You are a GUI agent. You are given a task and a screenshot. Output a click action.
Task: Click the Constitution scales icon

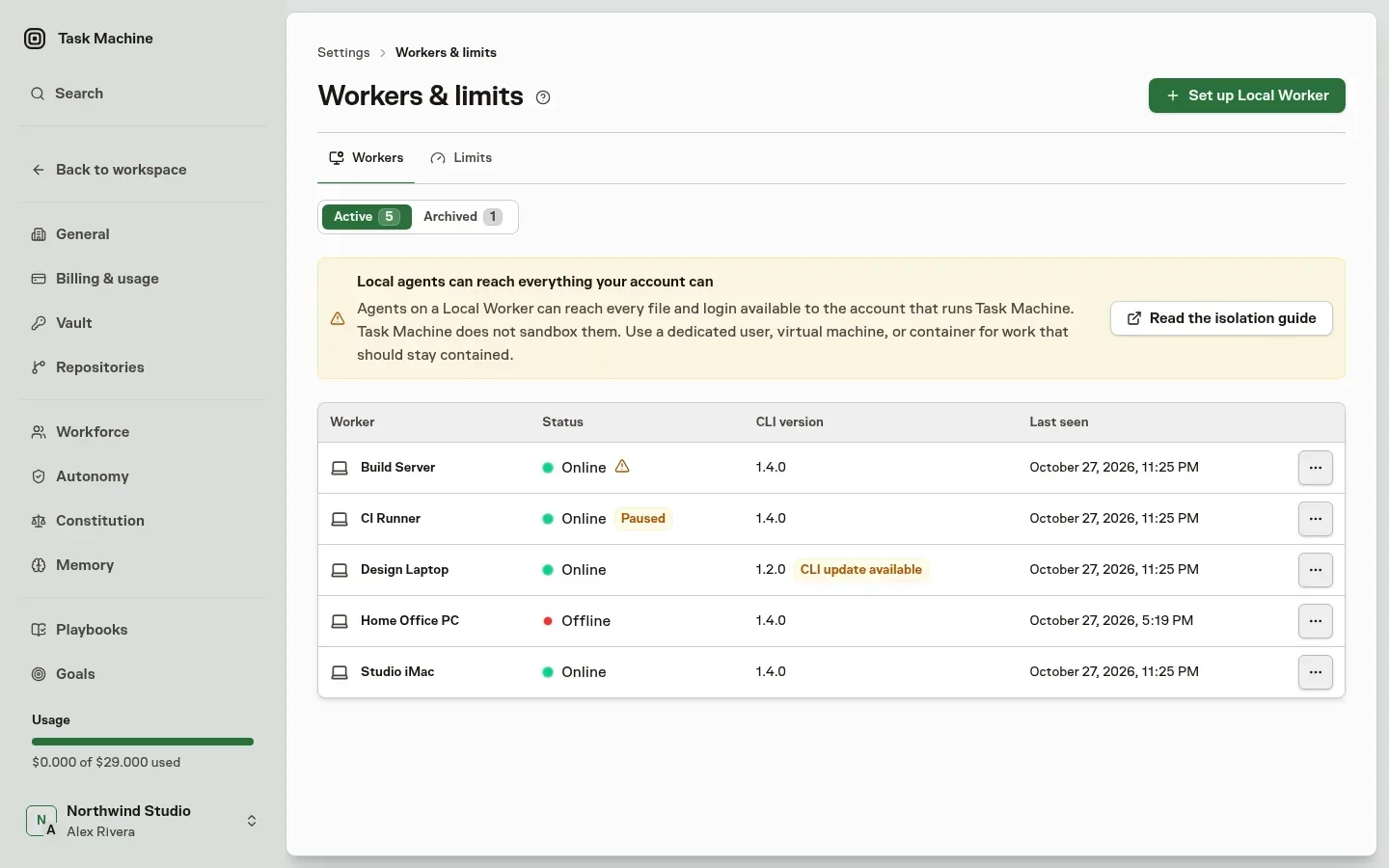click(39, 521)
